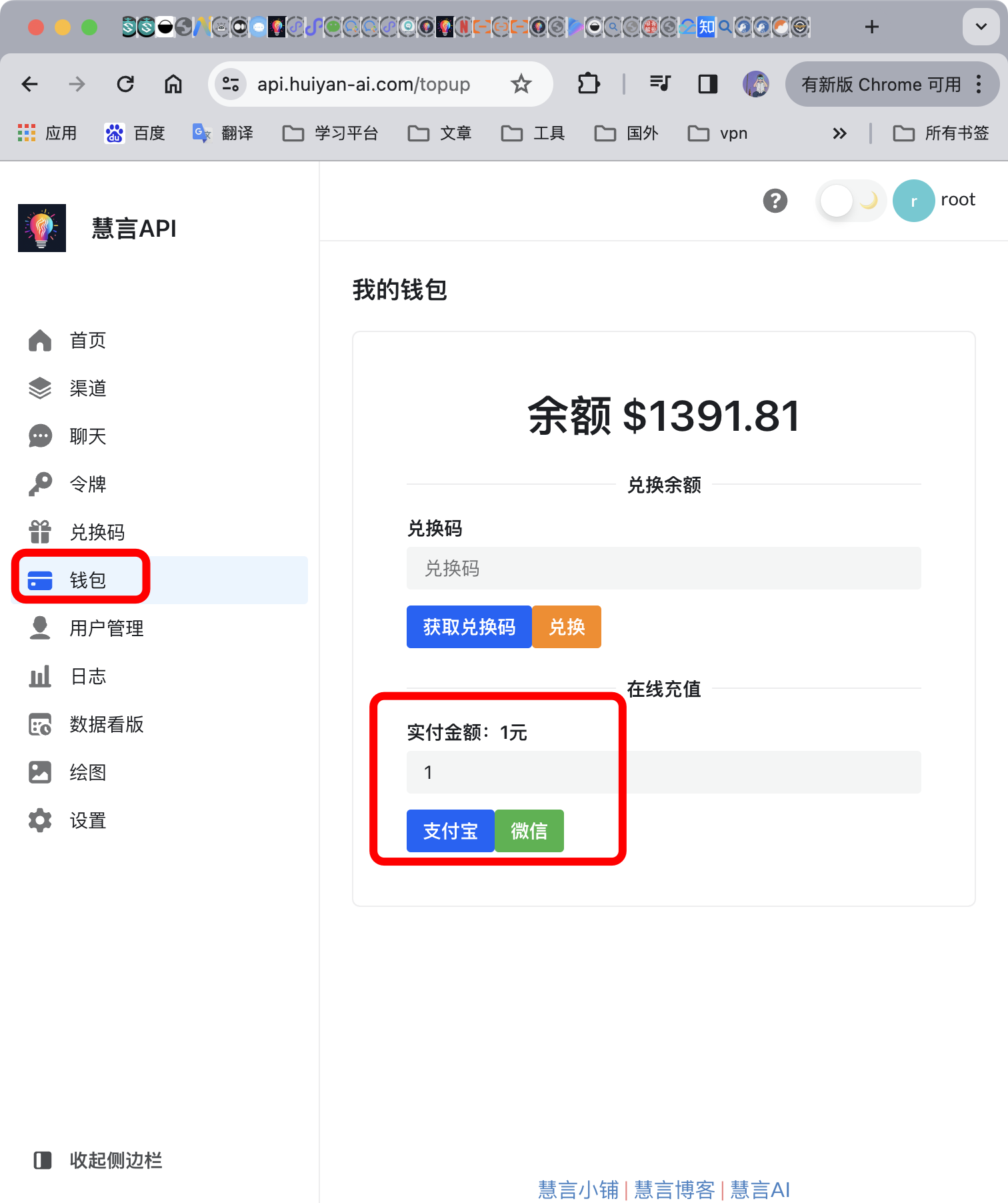Open 用户管理 user management
This screenshot has width=1008, height=1203.
(x=106, y=629)
